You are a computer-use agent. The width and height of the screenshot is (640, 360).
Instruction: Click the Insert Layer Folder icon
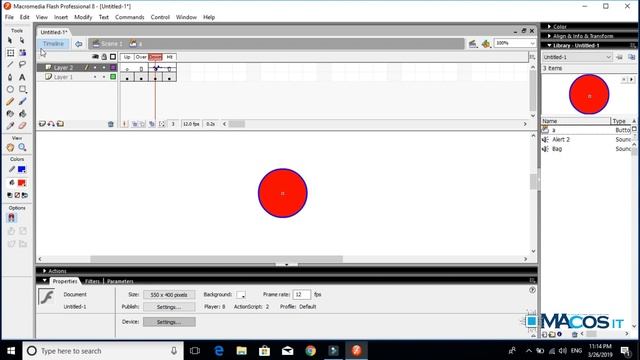coord(60,124)
